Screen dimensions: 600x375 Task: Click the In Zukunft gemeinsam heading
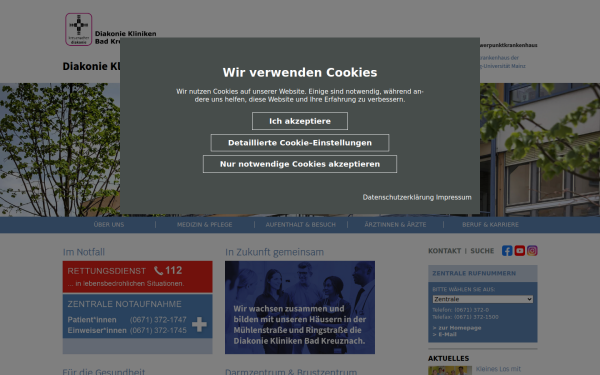(x=274, y=252)
